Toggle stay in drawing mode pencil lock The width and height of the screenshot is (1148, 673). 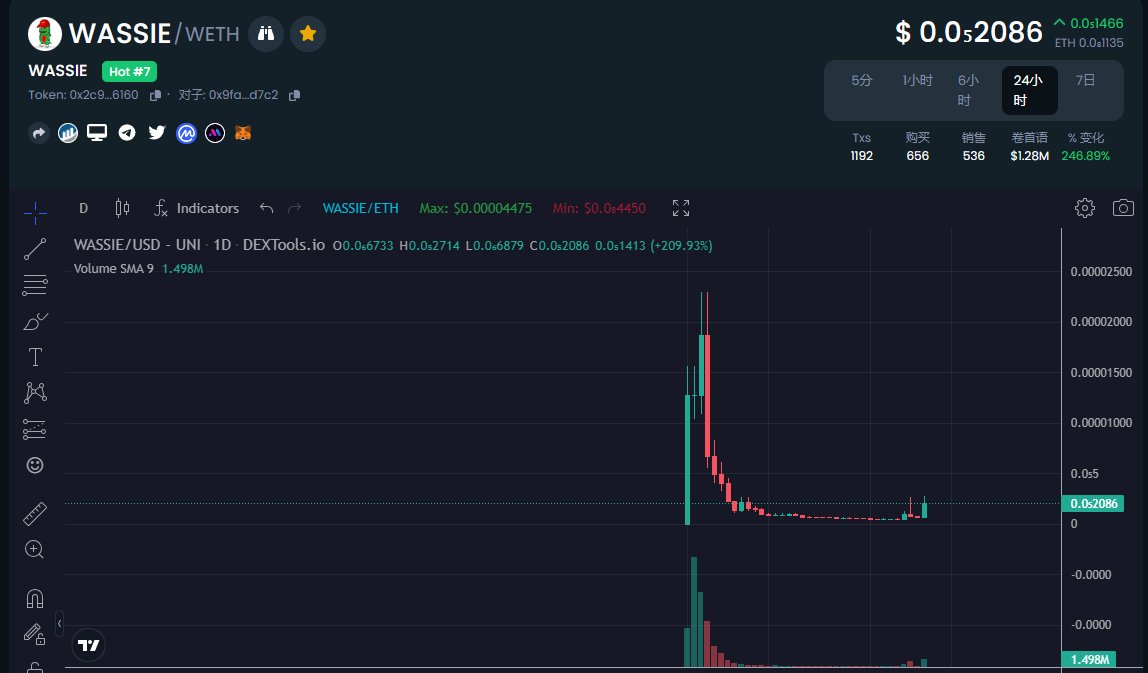tap(34, 634)
